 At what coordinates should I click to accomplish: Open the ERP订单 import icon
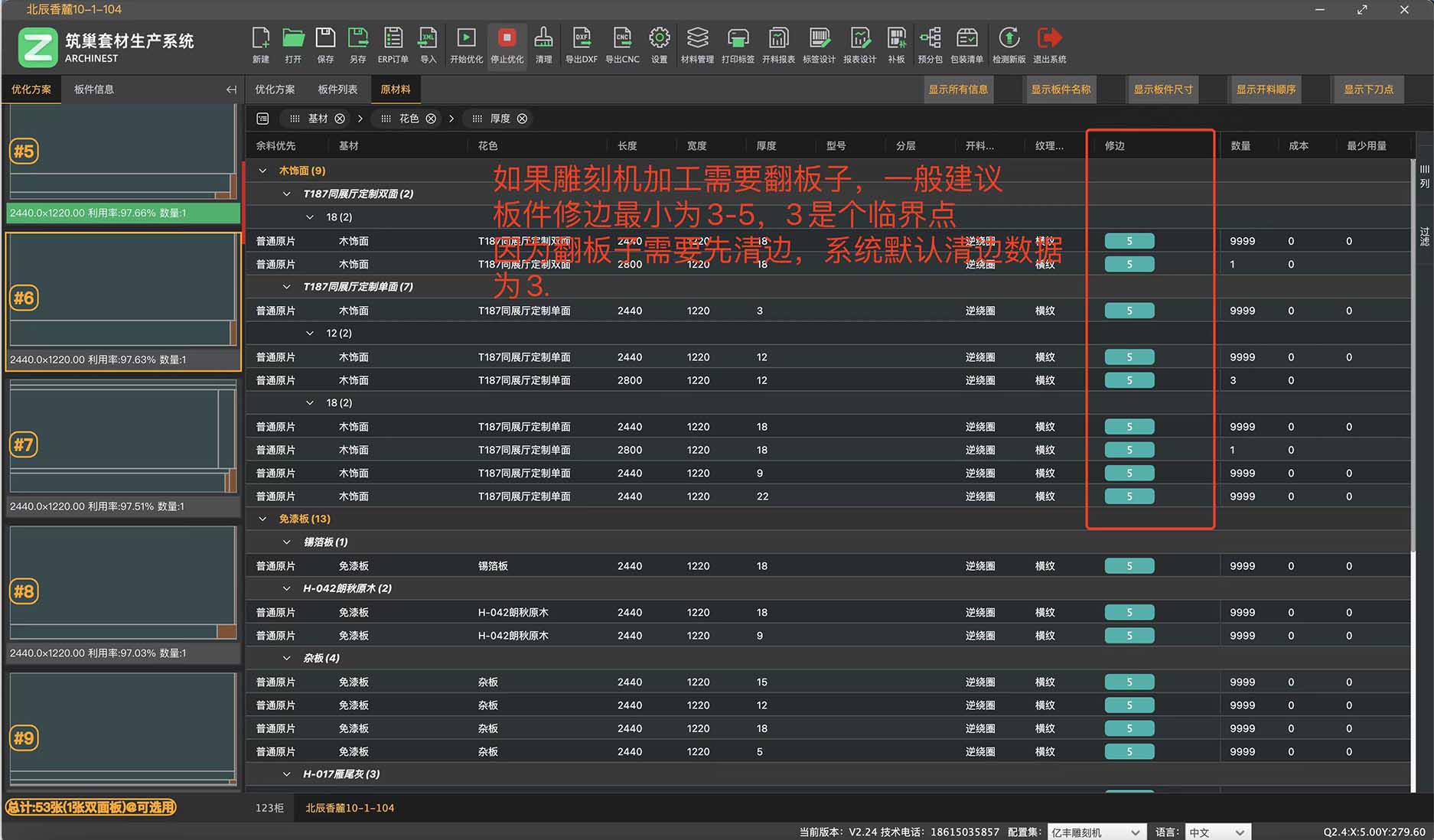tap(393, 44)
